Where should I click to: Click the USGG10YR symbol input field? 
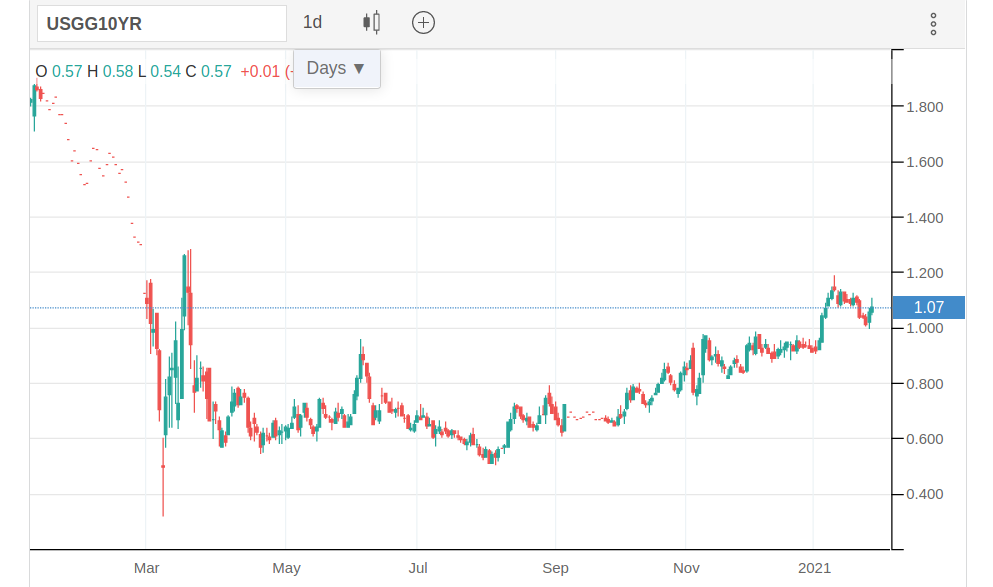pyautogui.click(x=162, y=24)
